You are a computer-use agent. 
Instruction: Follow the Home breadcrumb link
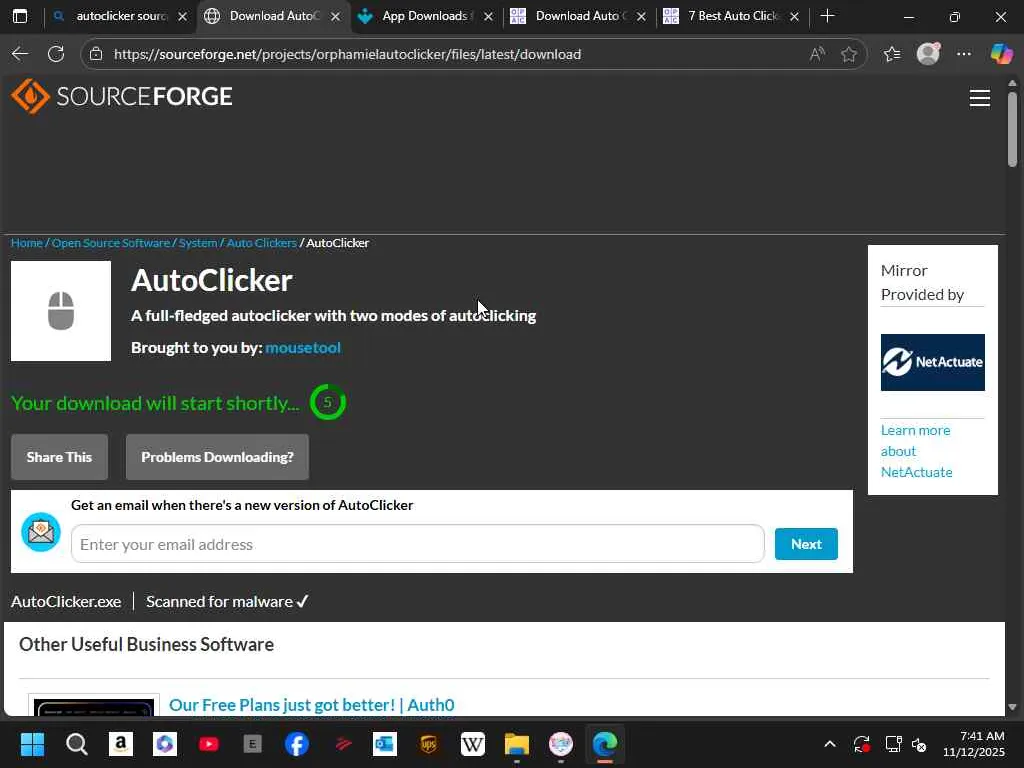point(27,243)
